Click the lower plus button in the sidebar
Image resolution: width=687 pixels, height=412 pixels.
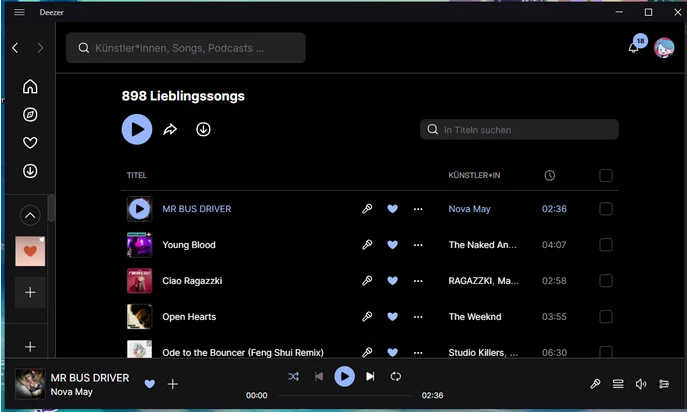click(30, 347)
